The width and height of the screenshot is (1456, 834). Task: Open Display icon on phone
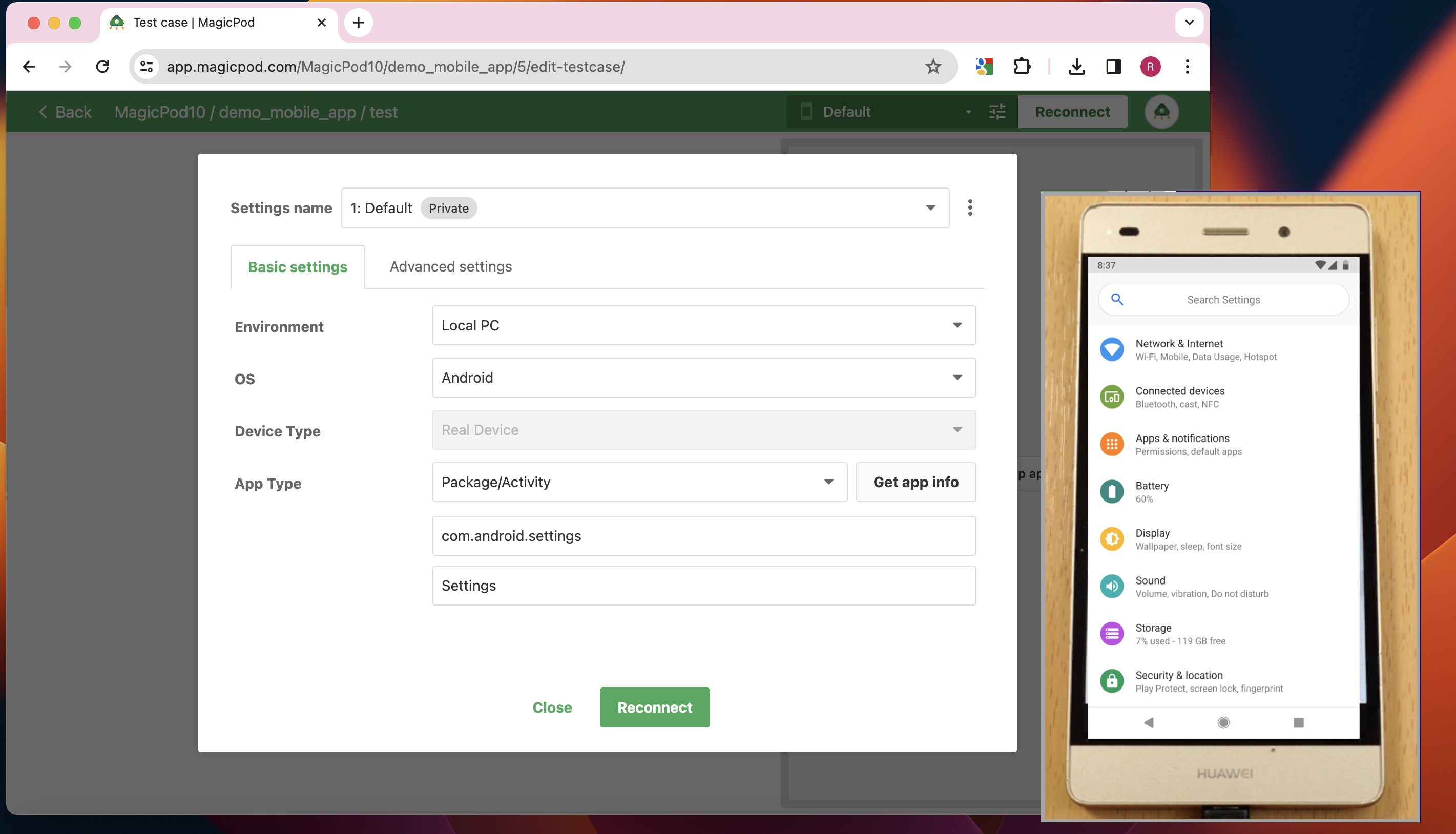[x=1112, y=539]
